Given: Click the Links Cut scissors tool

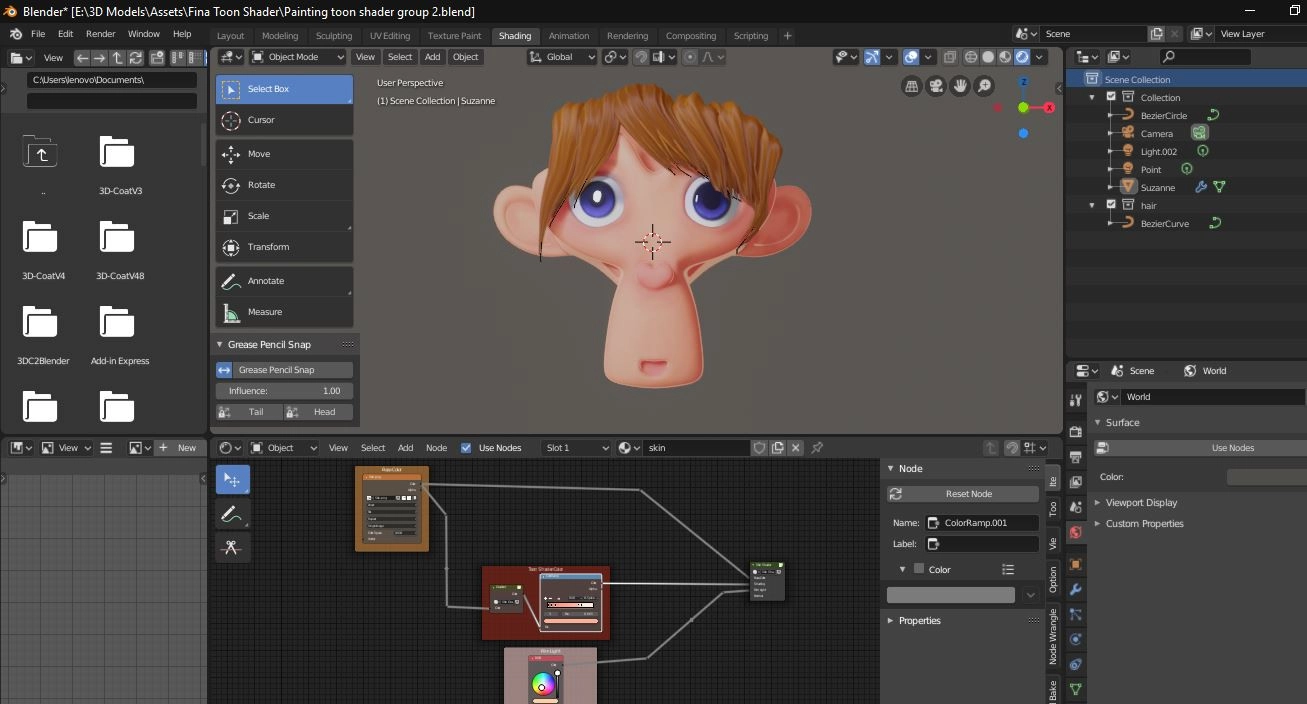Looking at the screenshot, I should point(232,547).
